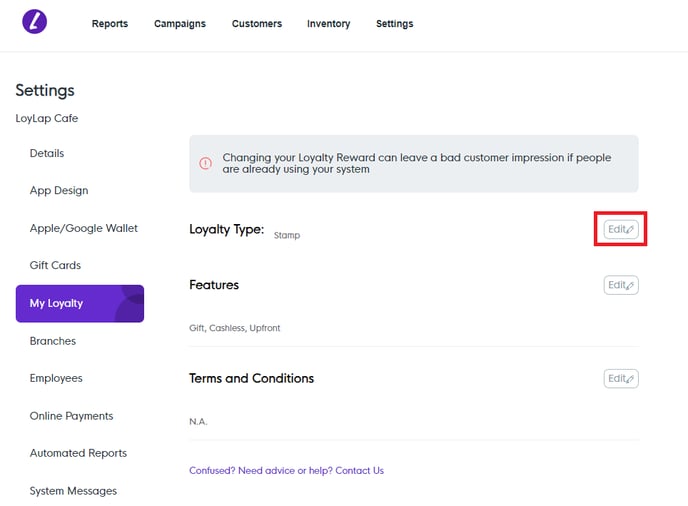This screenshot has height=506, width=688.
Task: Open the Campaigns menu
Action: (x=180, y=24)
